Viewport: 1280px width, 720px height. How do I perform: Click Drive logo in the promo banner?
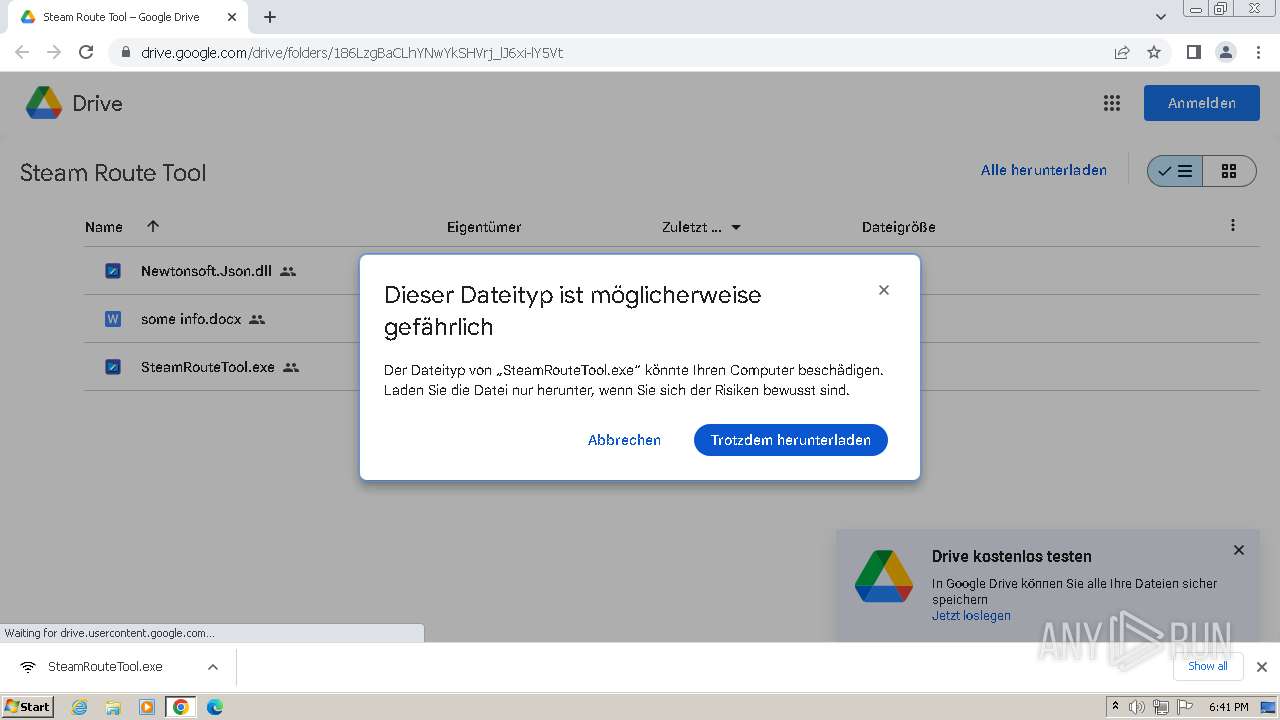coord(884,576)
